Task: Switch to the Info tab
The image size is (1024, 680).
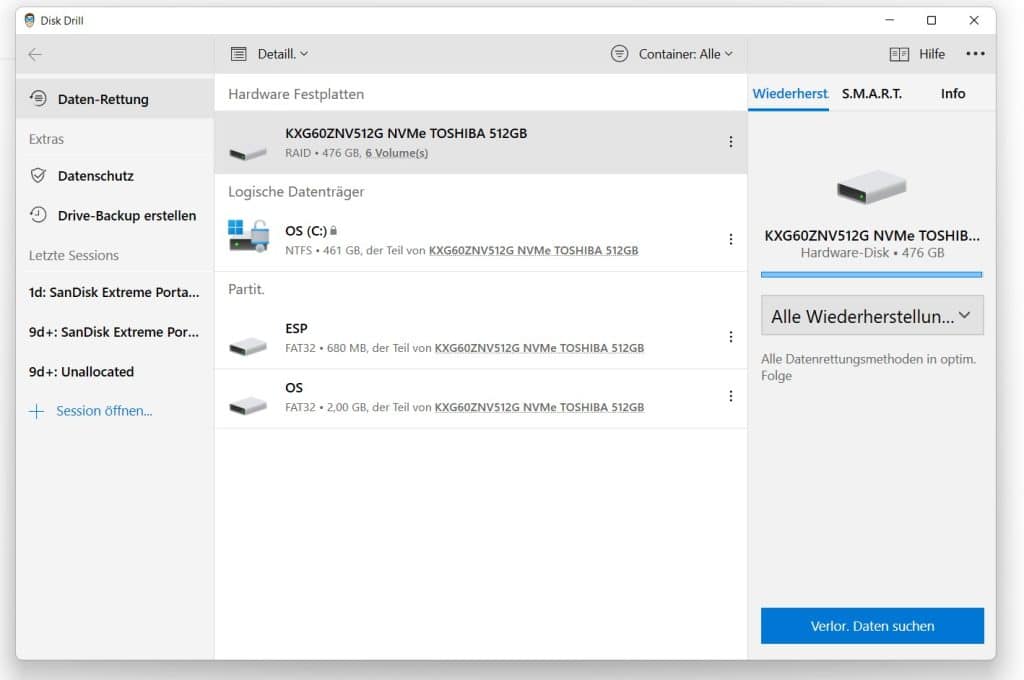Action: point(953,93)
